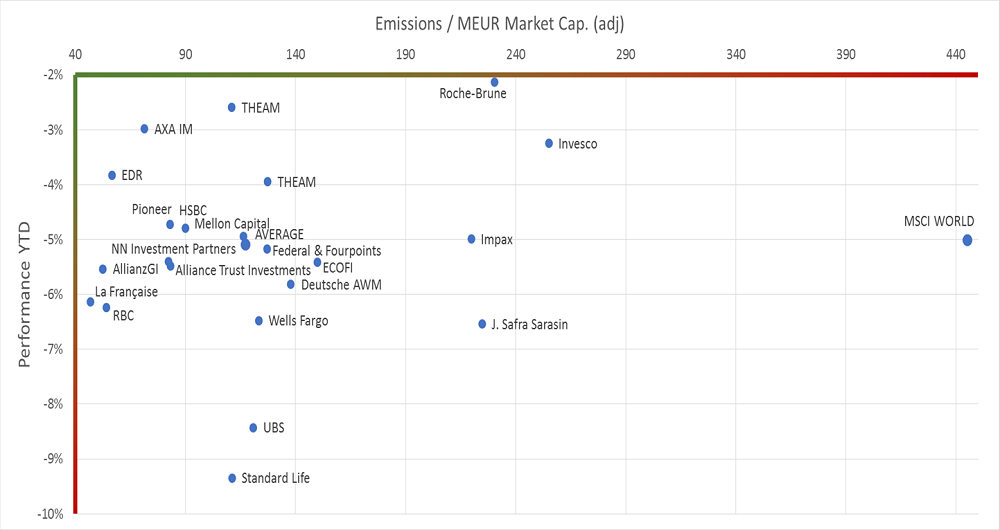Click the 'Deutsche AWM' label
1000x530 pixels.
tap(341, 285)
